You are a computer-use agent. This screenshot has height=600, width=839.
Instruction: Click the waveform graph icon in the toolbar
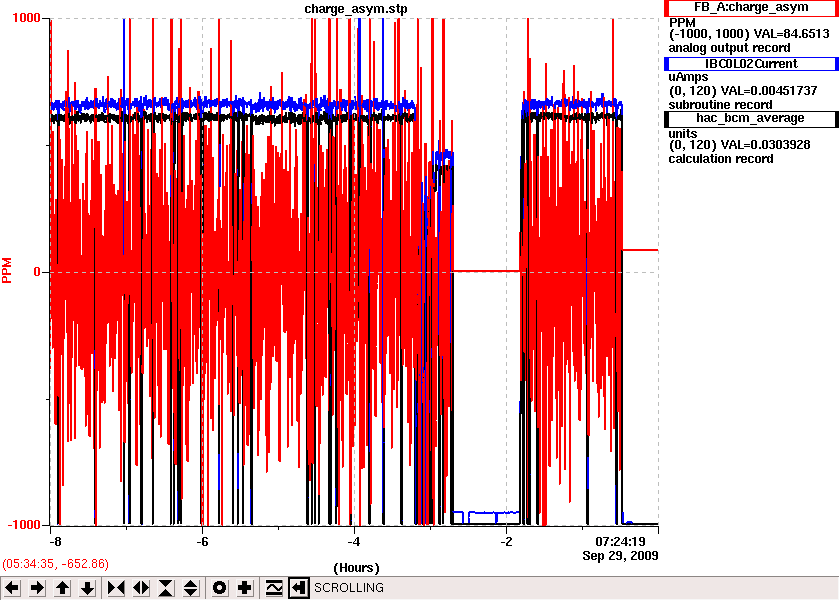click(273, 588)
